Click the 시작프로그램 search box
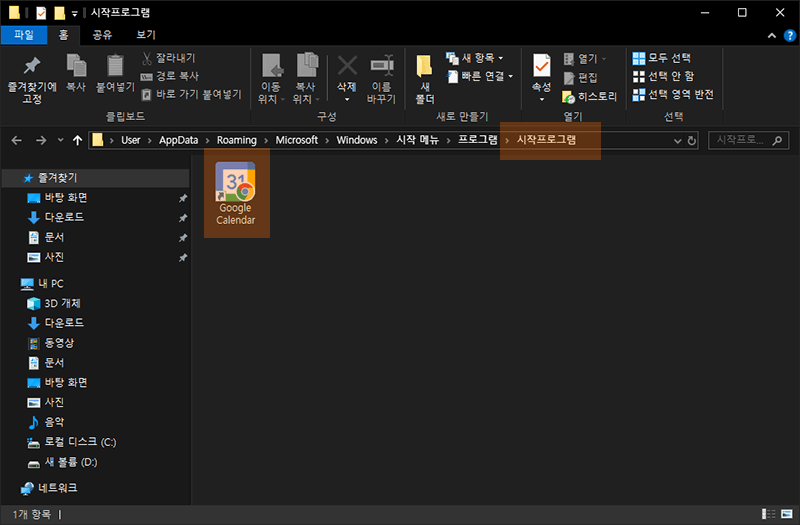The width and height of the screenshot is (800, 525). click(x=748, y=140)
